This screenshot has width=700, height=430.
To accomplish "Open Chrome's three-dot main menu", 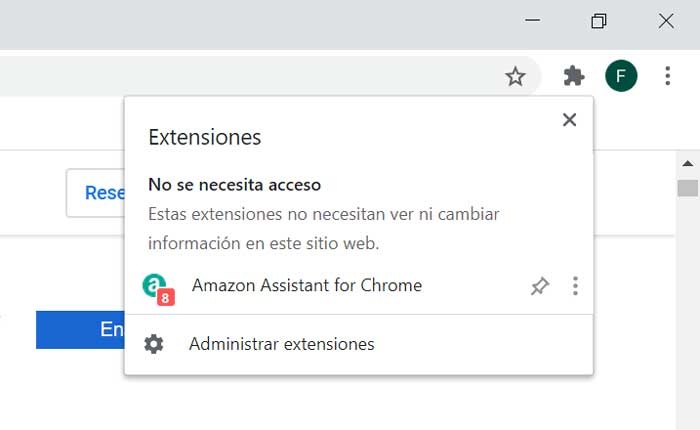I will (x=668, y=76).
